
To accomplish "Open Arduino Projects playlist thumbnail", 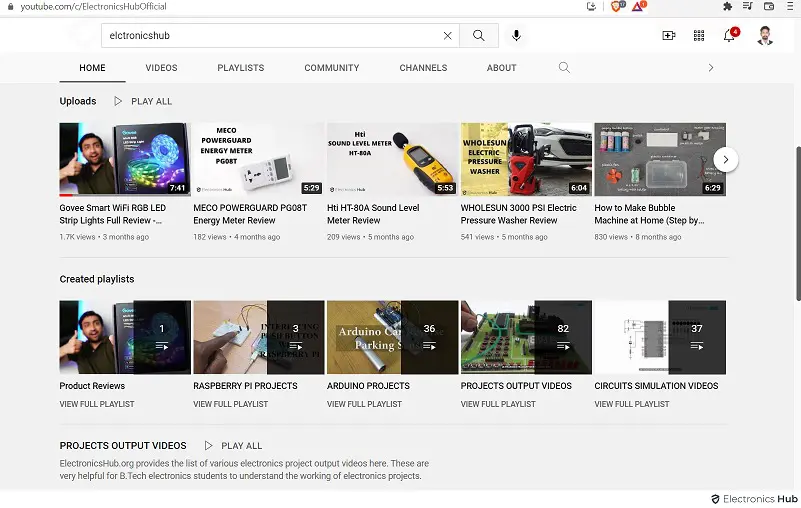I will pyautogui.click(x=392, y=337).
